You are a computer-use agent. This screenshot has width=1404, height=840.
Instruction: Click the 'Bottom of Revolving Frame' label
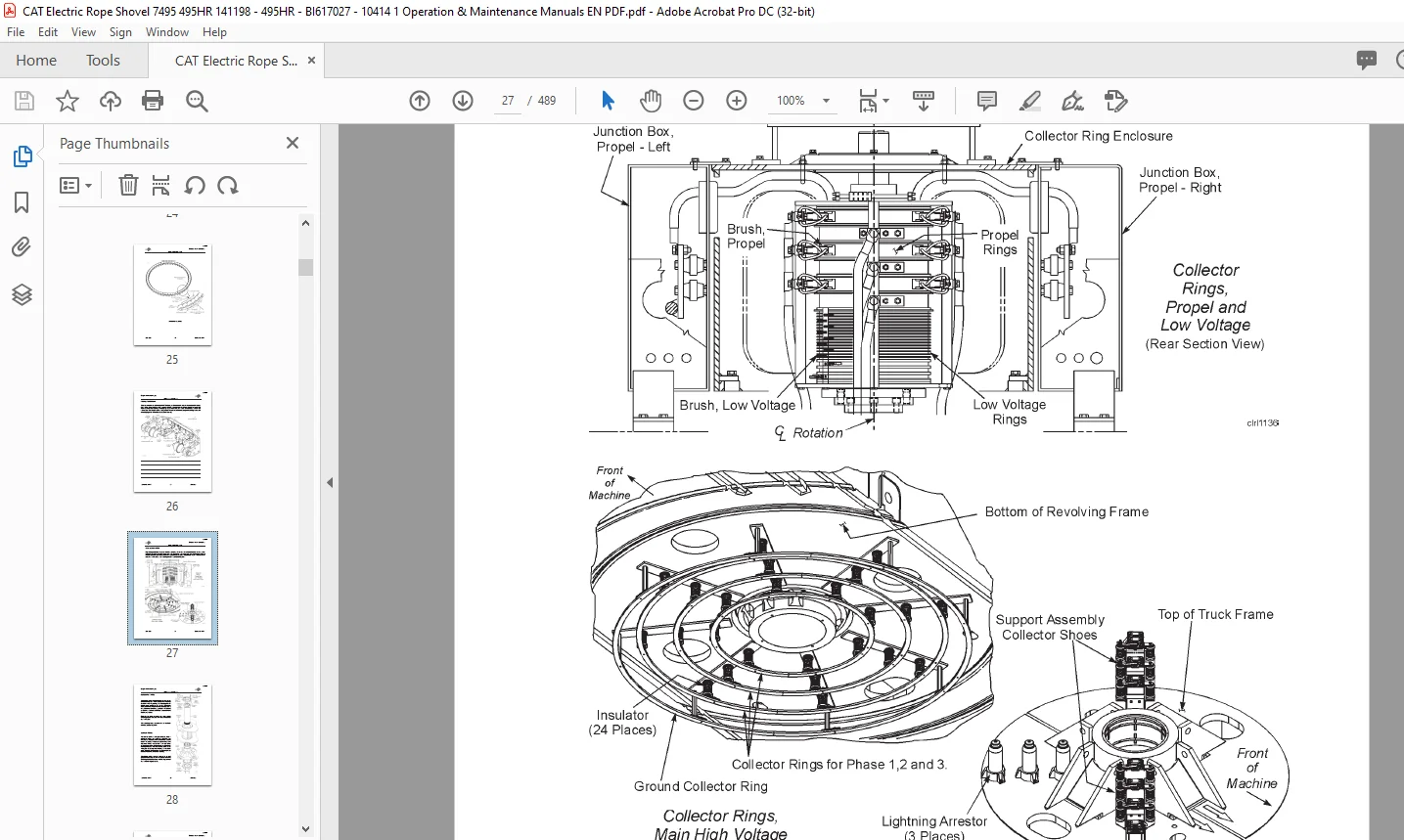pyautogui.click(x=1066, y=511)
